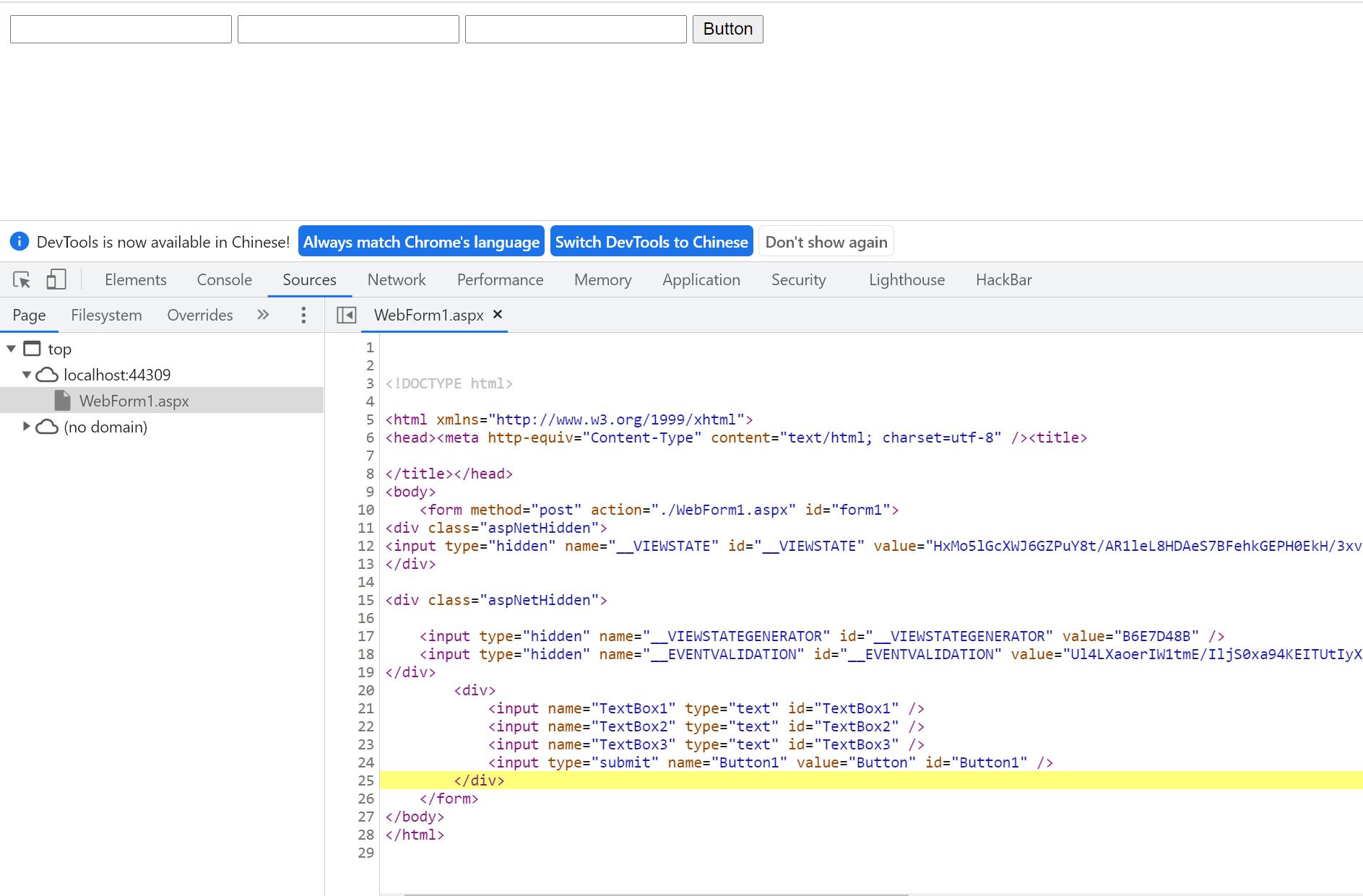1363x896 pixels.
Task: Click the top frame icon
Action: [x=32, y=349]
